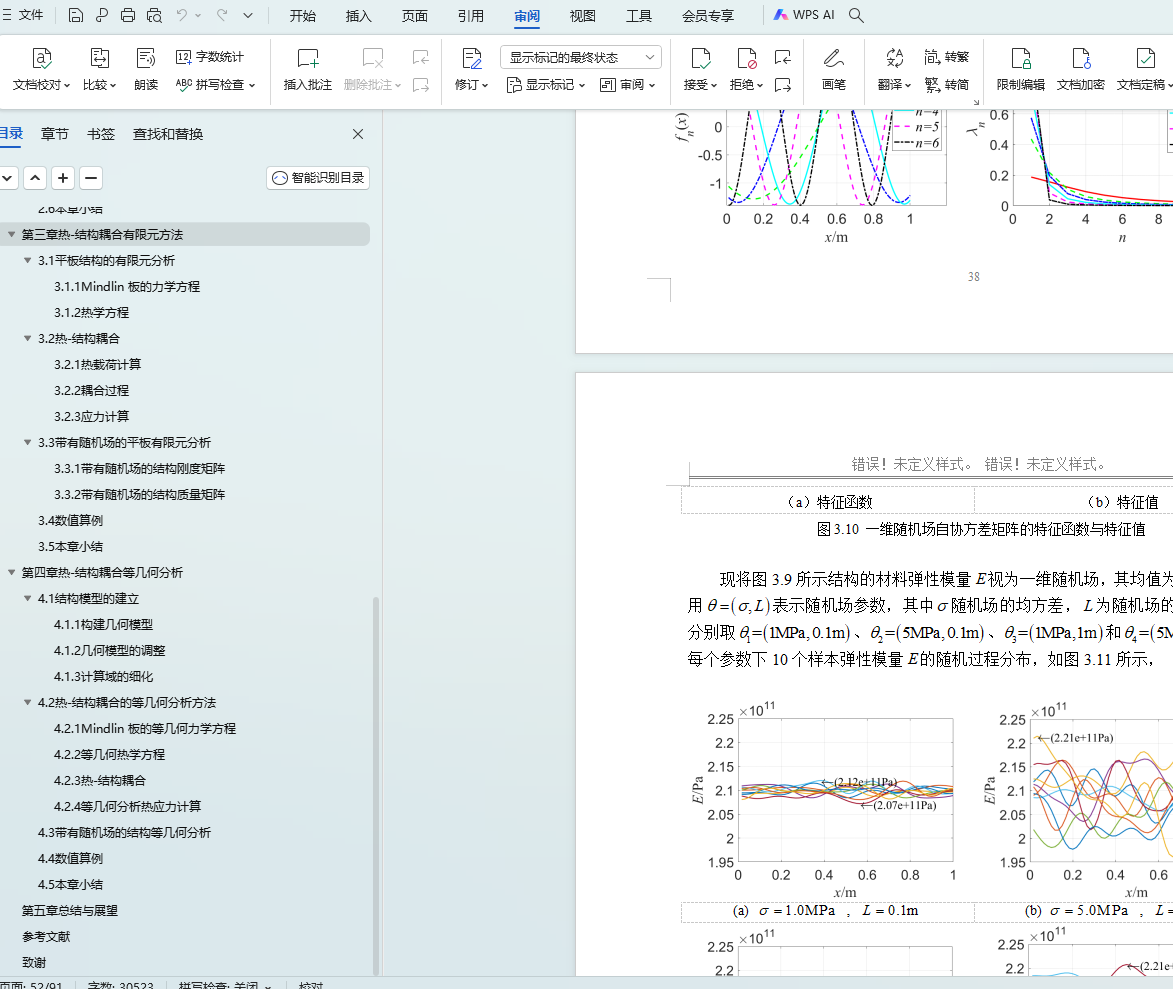Click 字数: 30523 in status bar
The width and height of the screenshot is (1173, 989).
tap(120, 985)
